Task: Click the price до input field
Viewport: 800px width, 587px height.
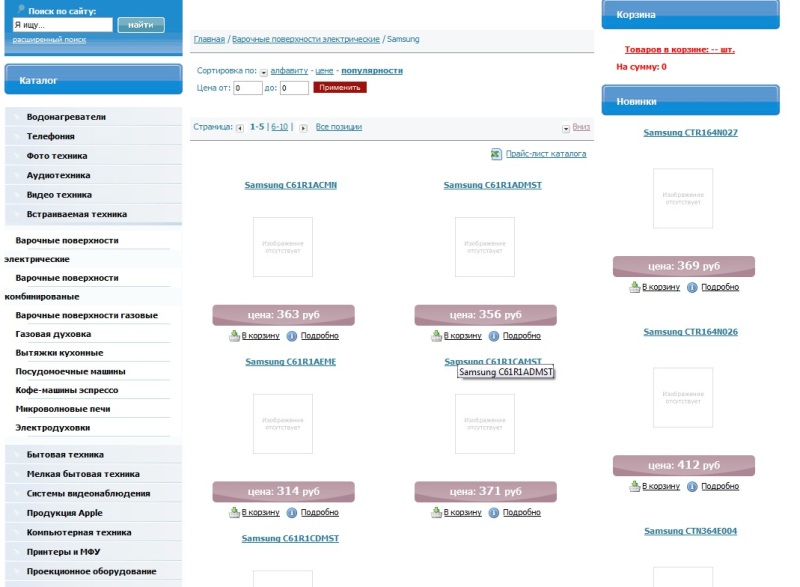Action: pos(294,88)
